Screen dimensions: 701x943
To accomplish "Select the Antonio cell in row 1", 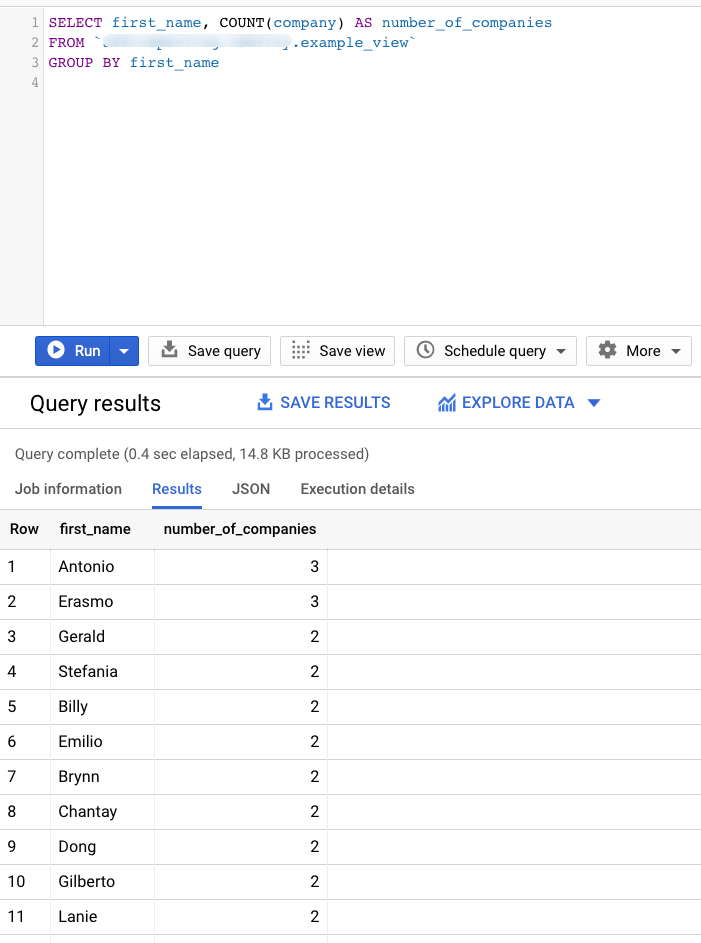I will [x=87, y=566].
